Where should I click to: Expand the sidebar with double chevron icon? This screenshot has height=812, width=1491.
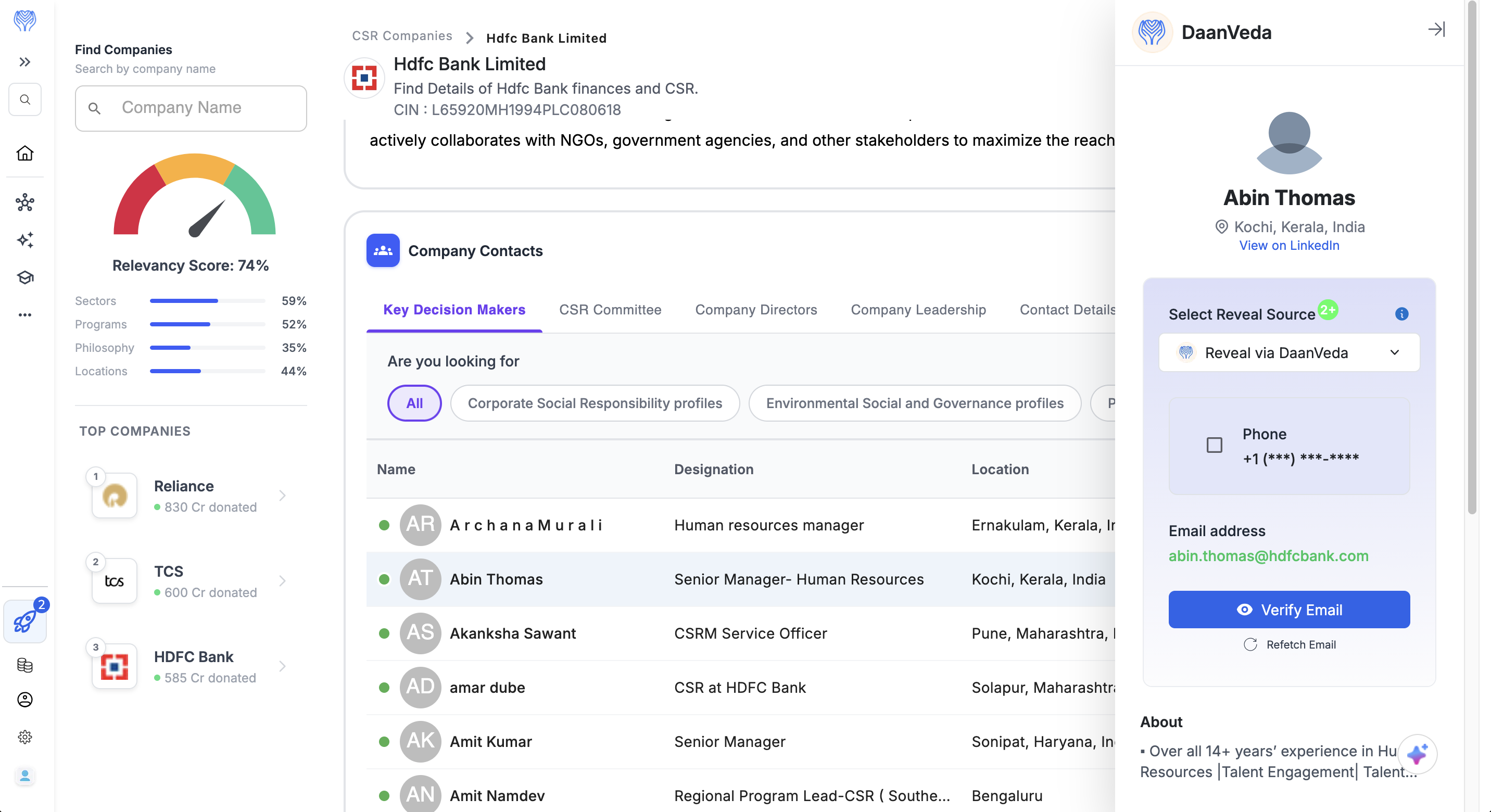click(25, 62)
